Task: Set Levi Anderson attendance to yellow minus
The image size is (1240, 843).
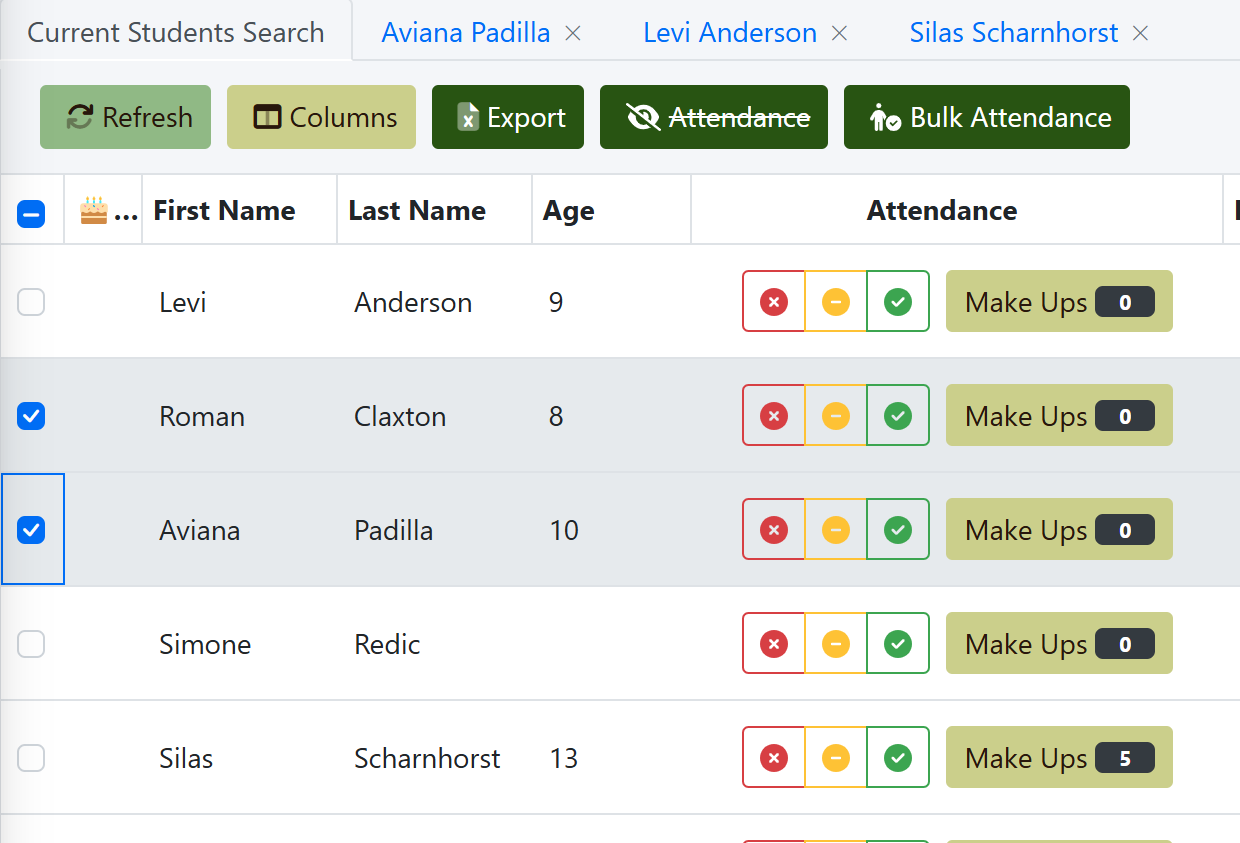Action: tap(835, 301)
